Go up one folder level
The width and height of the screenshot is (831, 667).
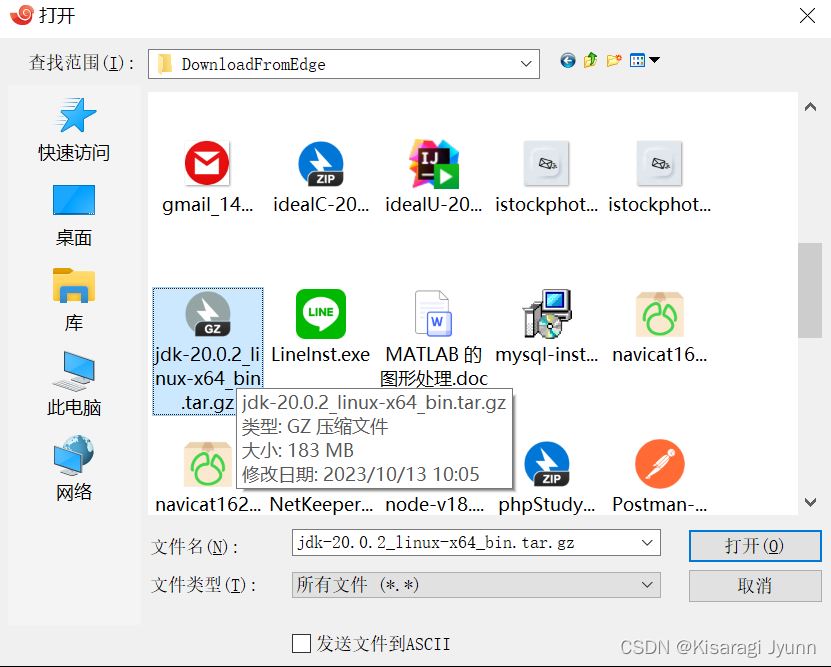590,61
